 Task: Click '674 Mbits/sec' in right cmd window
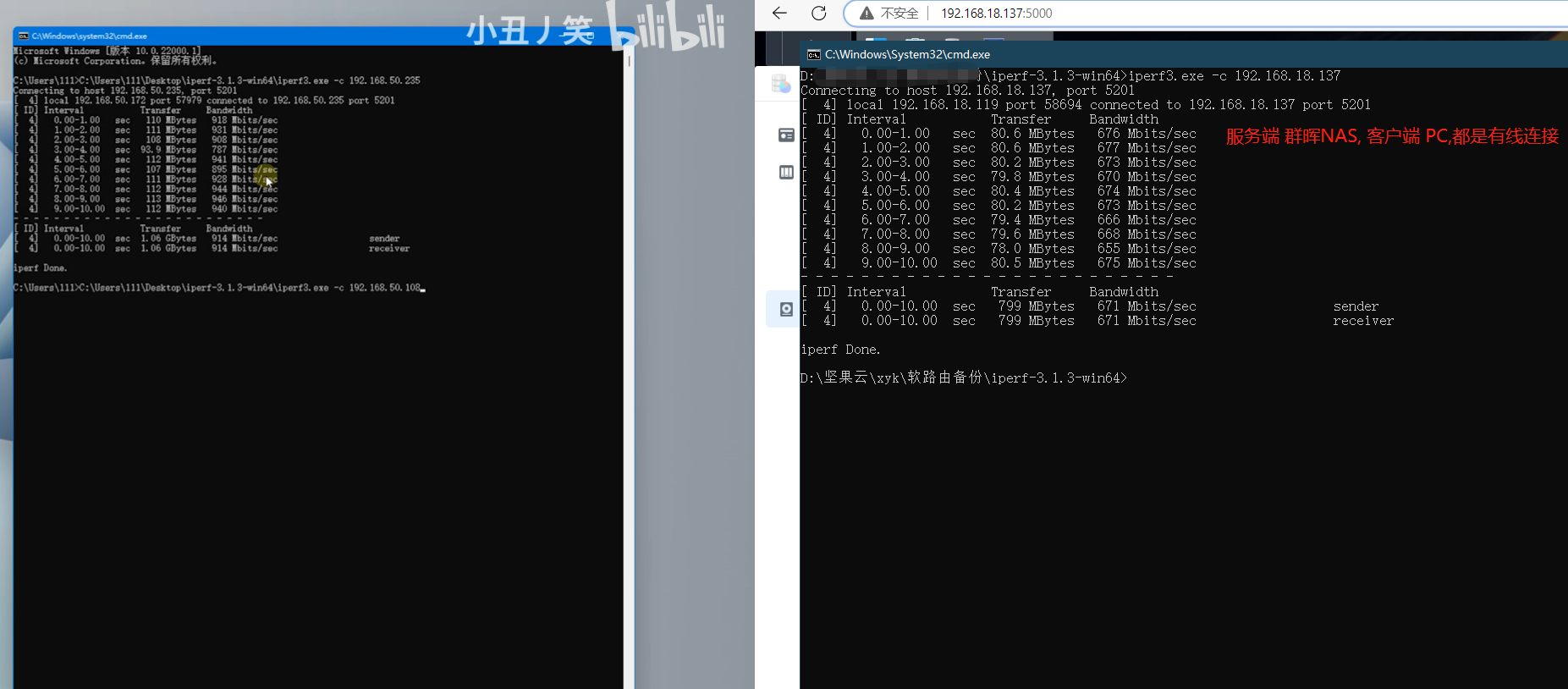point(1147,191)
